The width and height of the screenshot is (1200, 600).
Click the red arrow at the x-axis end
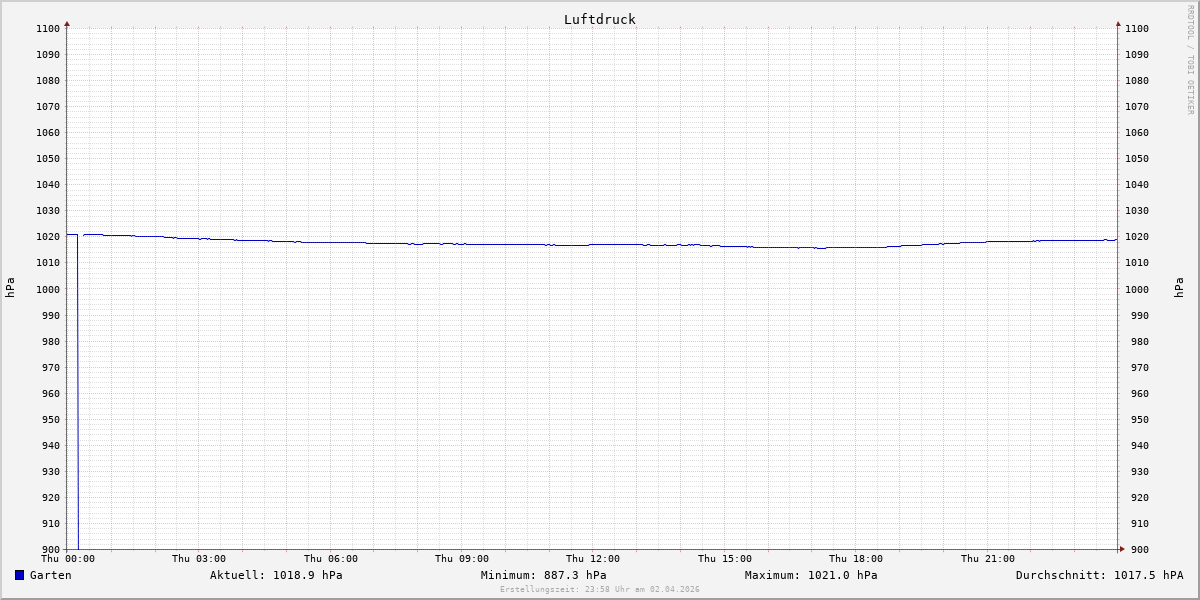click(x=1121, y=548)
